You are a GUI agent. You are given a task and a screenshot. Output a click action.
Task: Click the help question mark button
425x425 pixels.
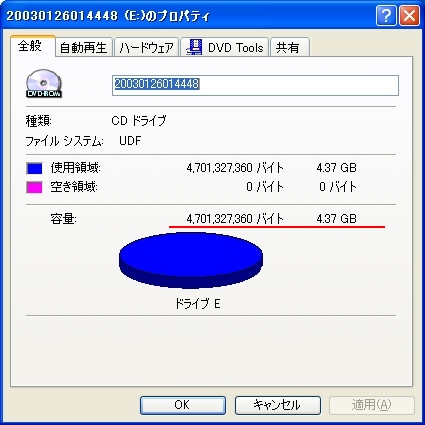[386, 15]
